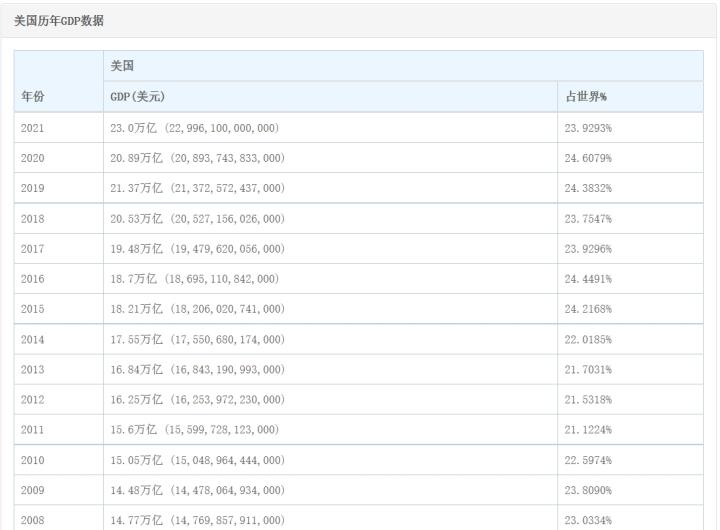Select the 2010 year cell
The width and height of the screenshot is (720, 530).
pyautogui.click(x=32, y=460)
